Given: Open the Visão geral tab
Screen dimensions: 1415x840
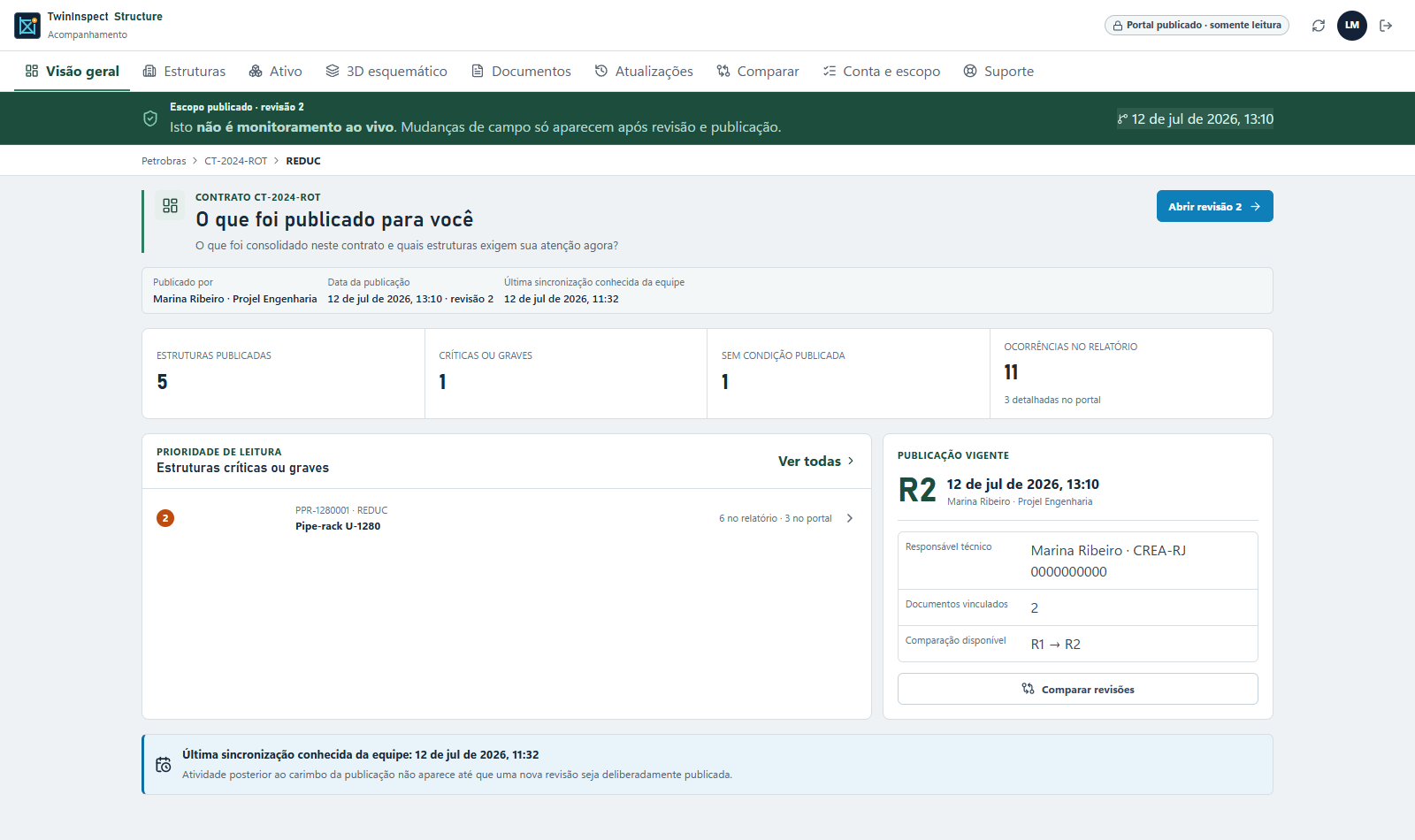Looking at the screenshot, I should click(x=73, y=71).
